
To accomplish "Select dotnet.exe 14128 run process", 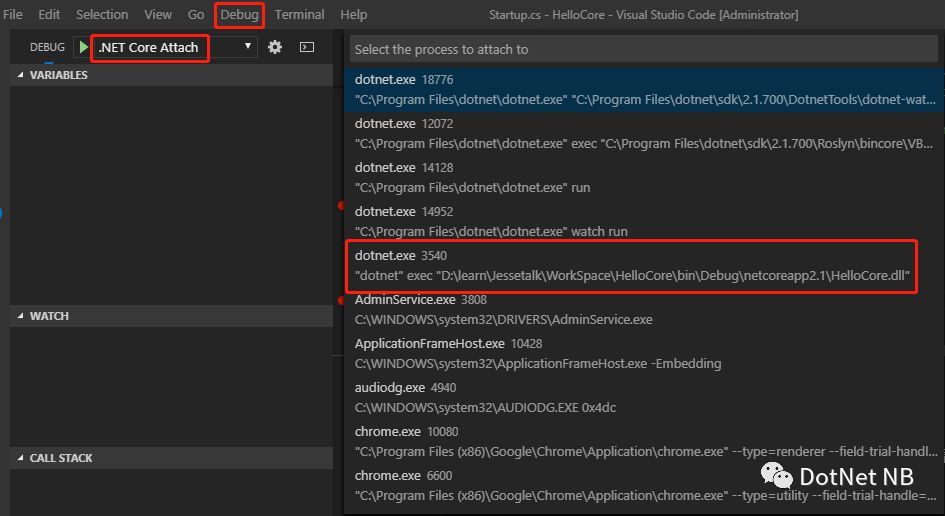I will (644, 177).
